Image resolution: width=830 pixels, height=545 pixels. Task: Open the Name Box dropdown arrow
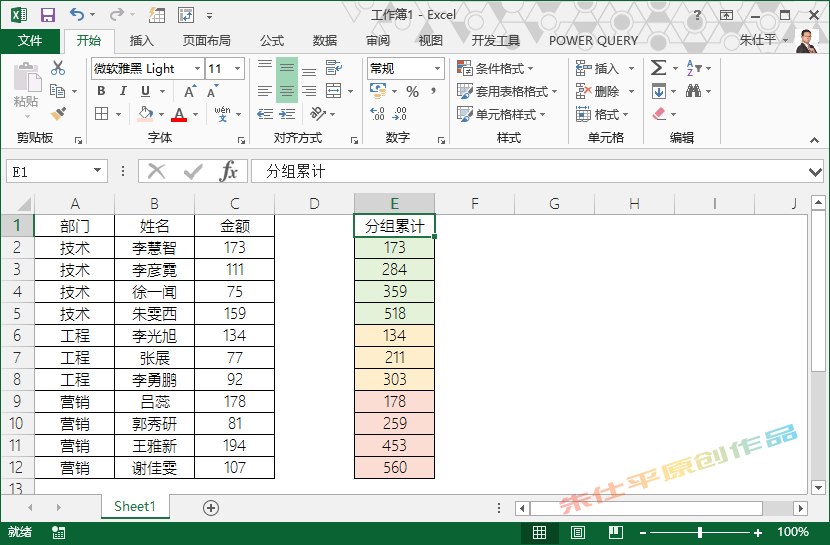pyautogui.click(x=97, y=171)
